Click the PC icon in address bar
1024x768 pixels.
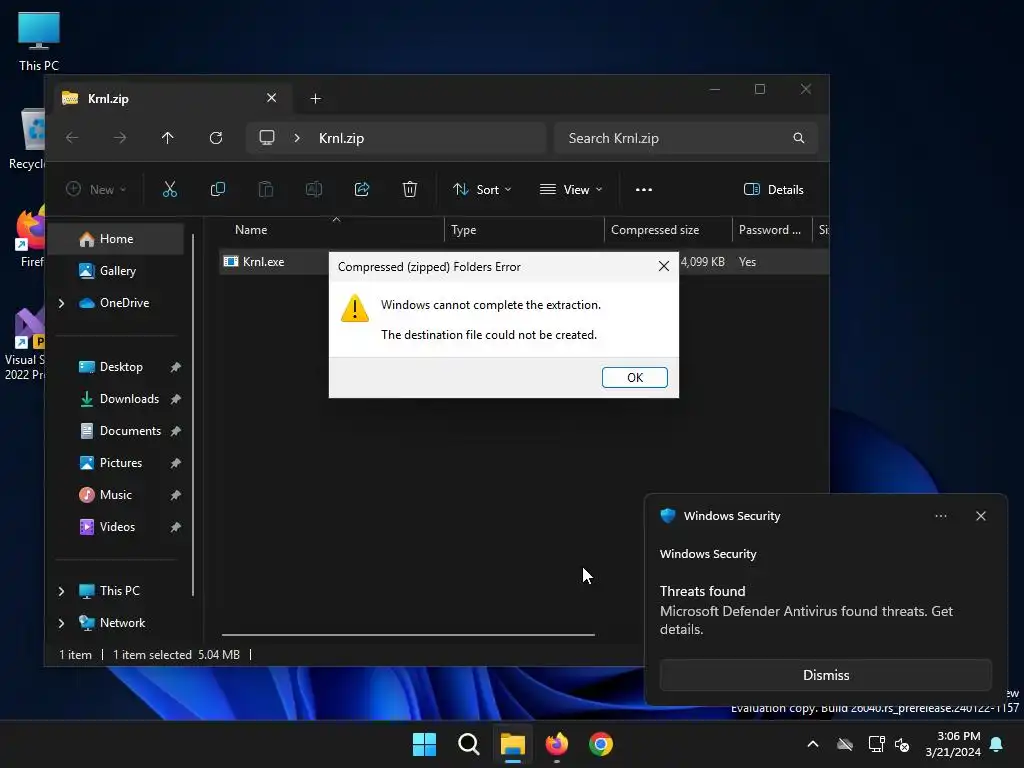(266, 138)
